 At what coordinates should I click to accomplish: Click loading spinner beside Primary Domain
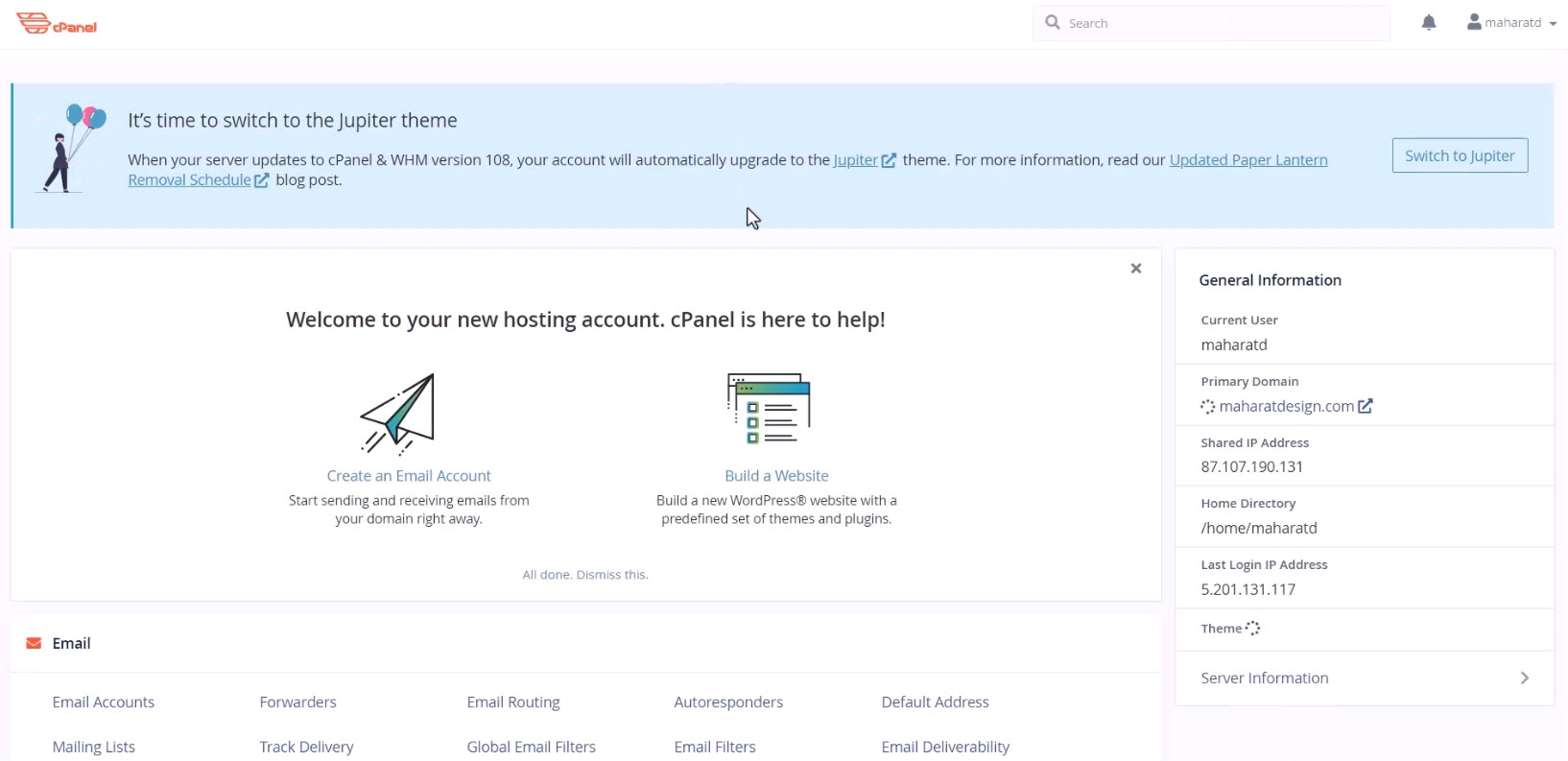pos(1208,407)
